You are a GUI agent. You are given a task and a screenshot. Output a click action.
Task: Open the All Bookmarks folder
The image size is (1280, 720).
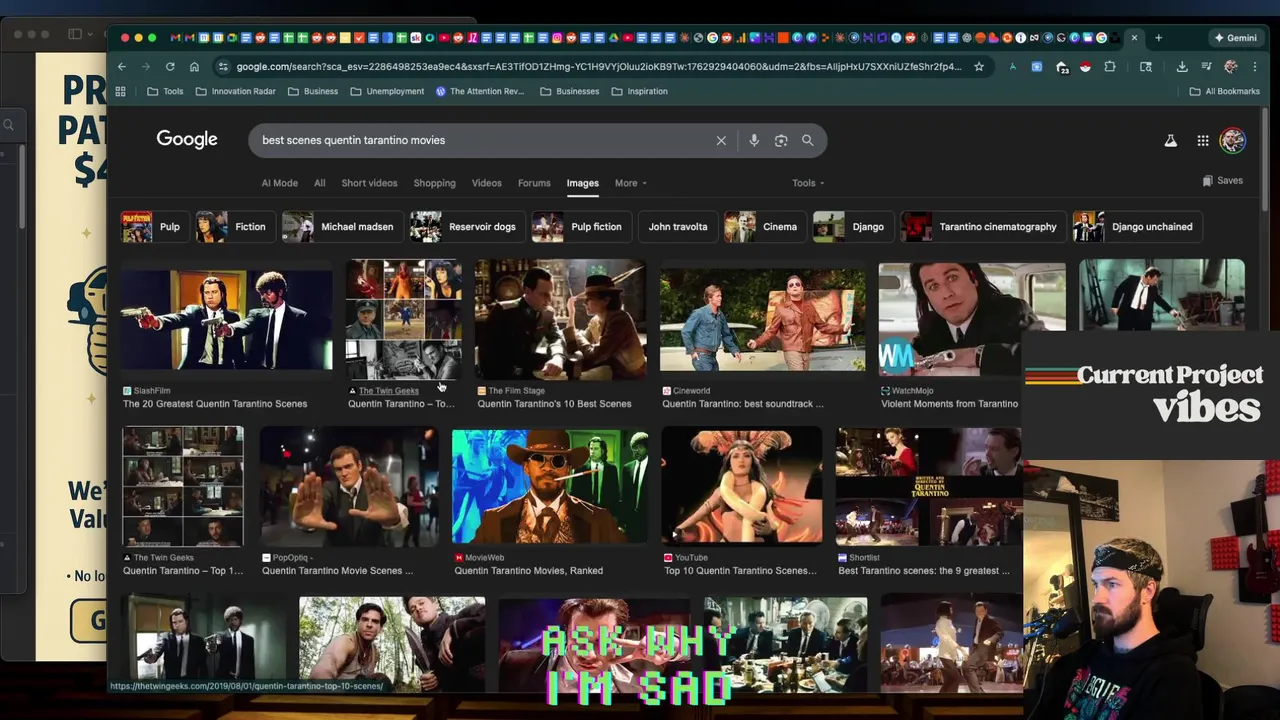[x=1224, y=91]
